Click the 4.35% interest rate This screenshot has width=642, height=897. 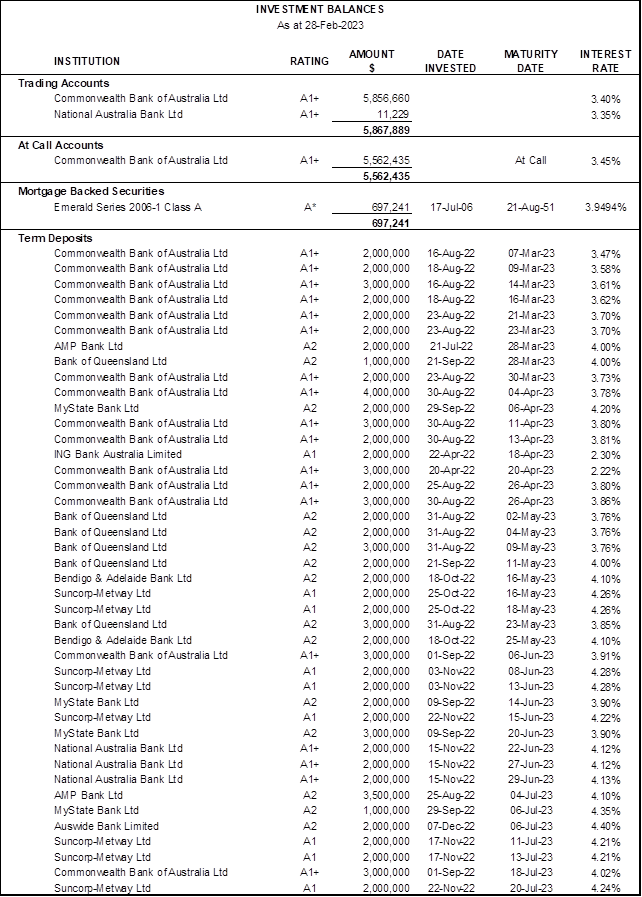click(606, 811)
